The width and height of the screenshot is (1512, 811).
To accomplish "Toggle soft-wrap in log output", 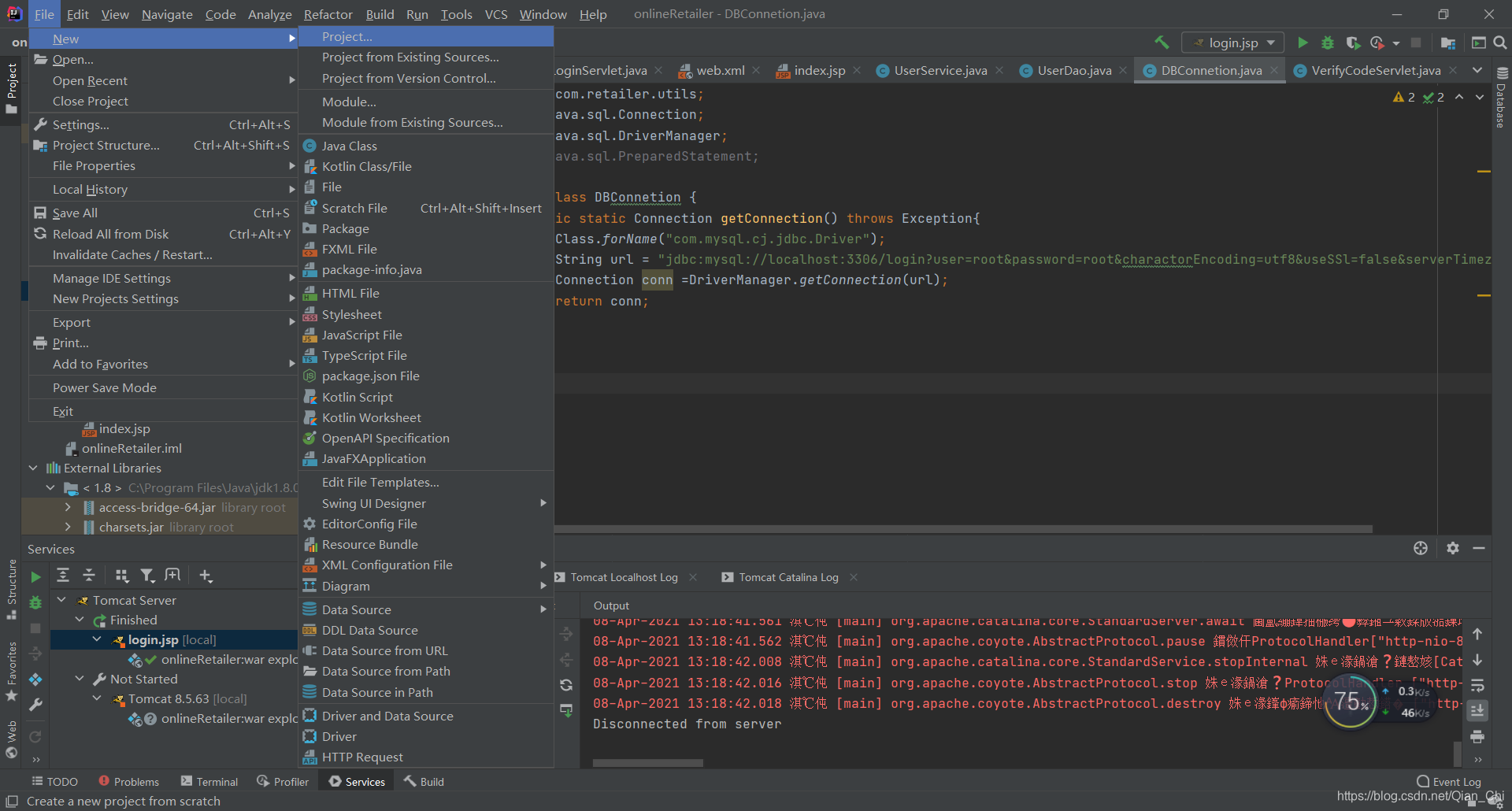I will click(1477, 685).
